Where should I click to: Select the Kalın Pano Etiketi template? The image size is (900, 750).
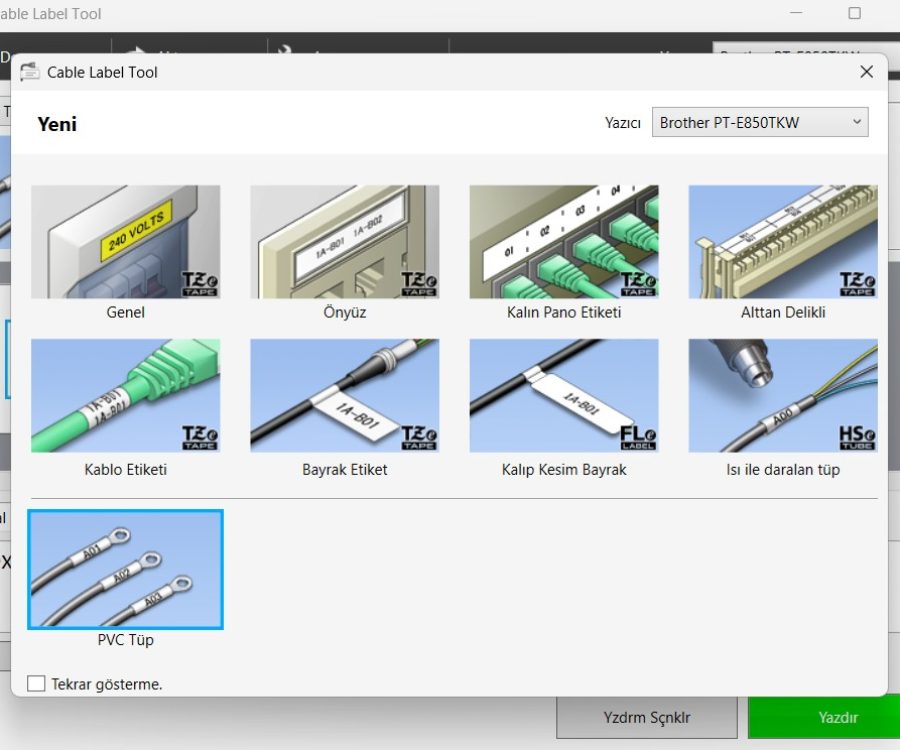pyautogui.click(x=564, y=242)
